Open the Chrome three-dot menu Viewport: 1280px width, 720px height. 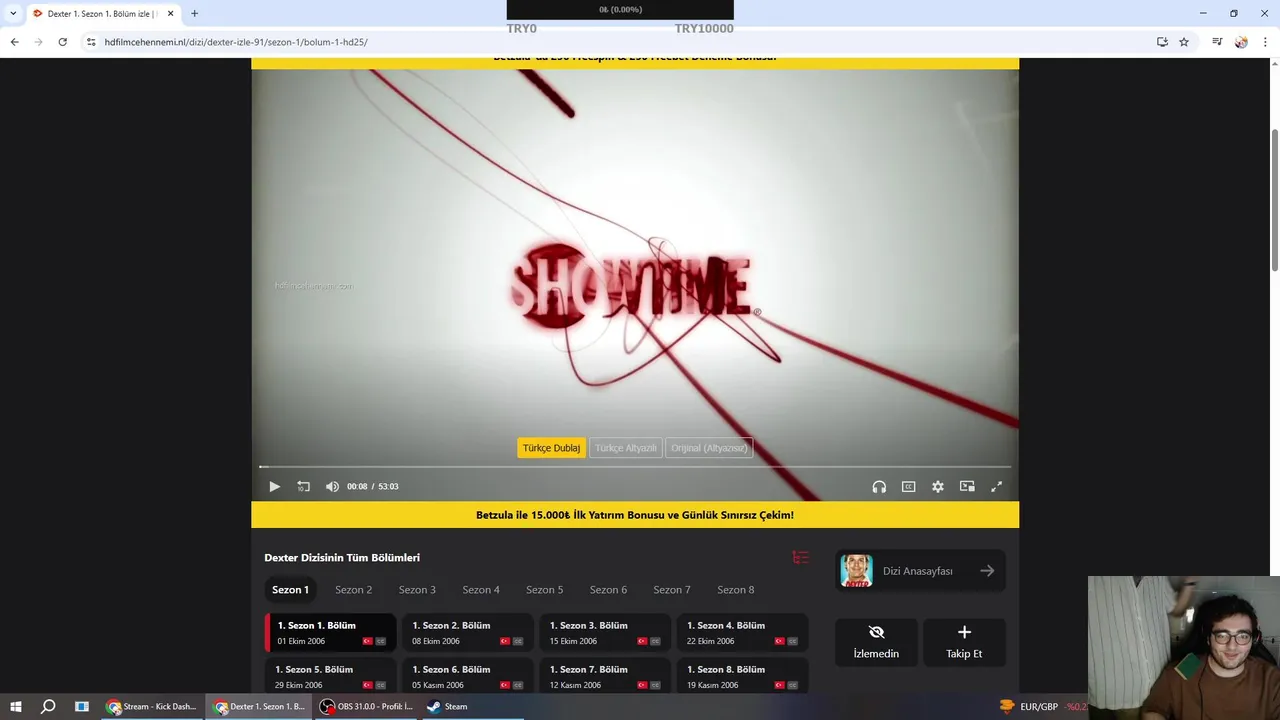click(x=1266, y=42)
